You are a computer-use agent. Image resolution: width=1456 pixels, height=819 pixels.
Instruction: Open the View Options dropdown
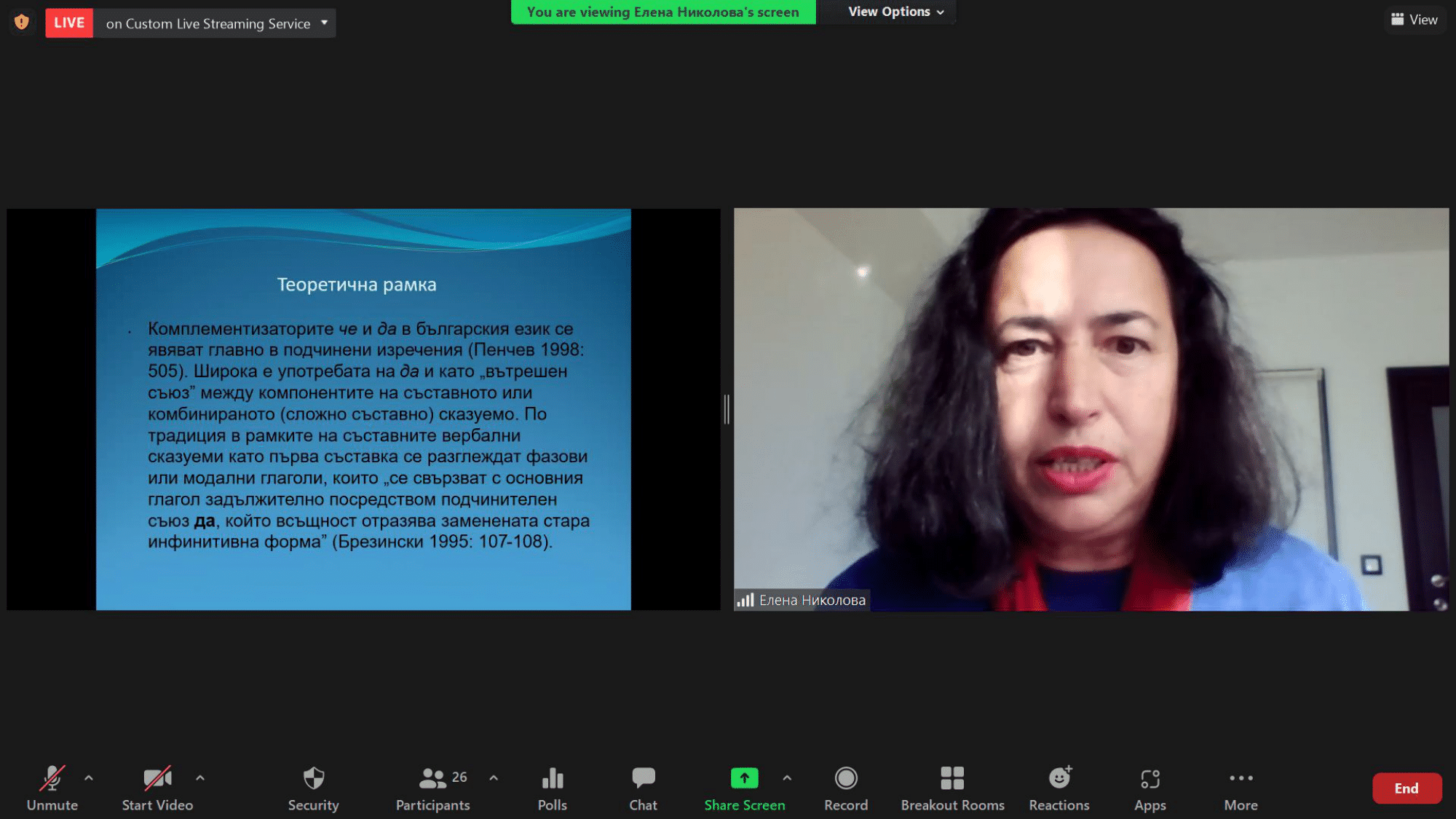pyautogui.click(x=895, y=12)
